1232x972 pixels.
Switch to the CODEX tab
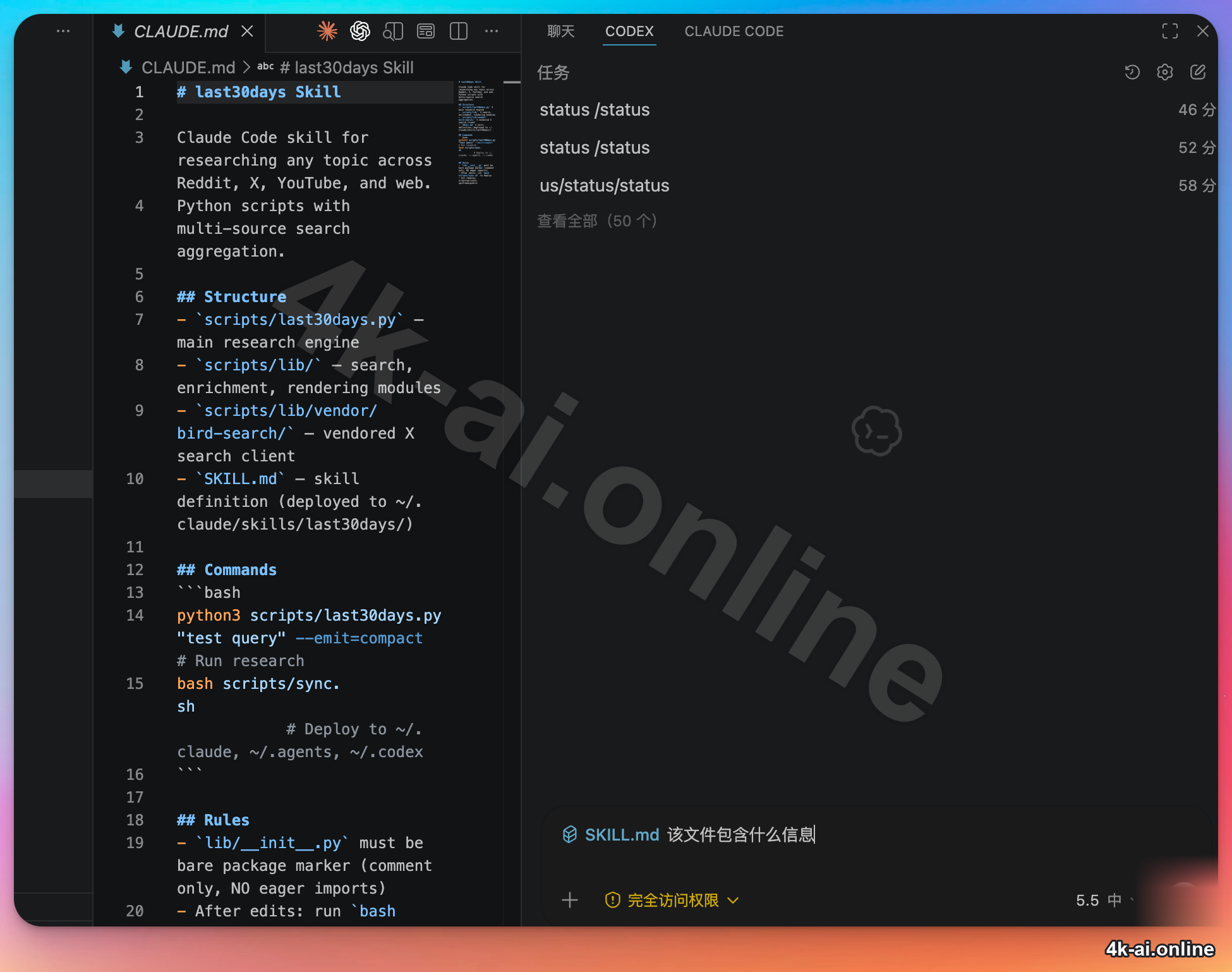(629, 31)
